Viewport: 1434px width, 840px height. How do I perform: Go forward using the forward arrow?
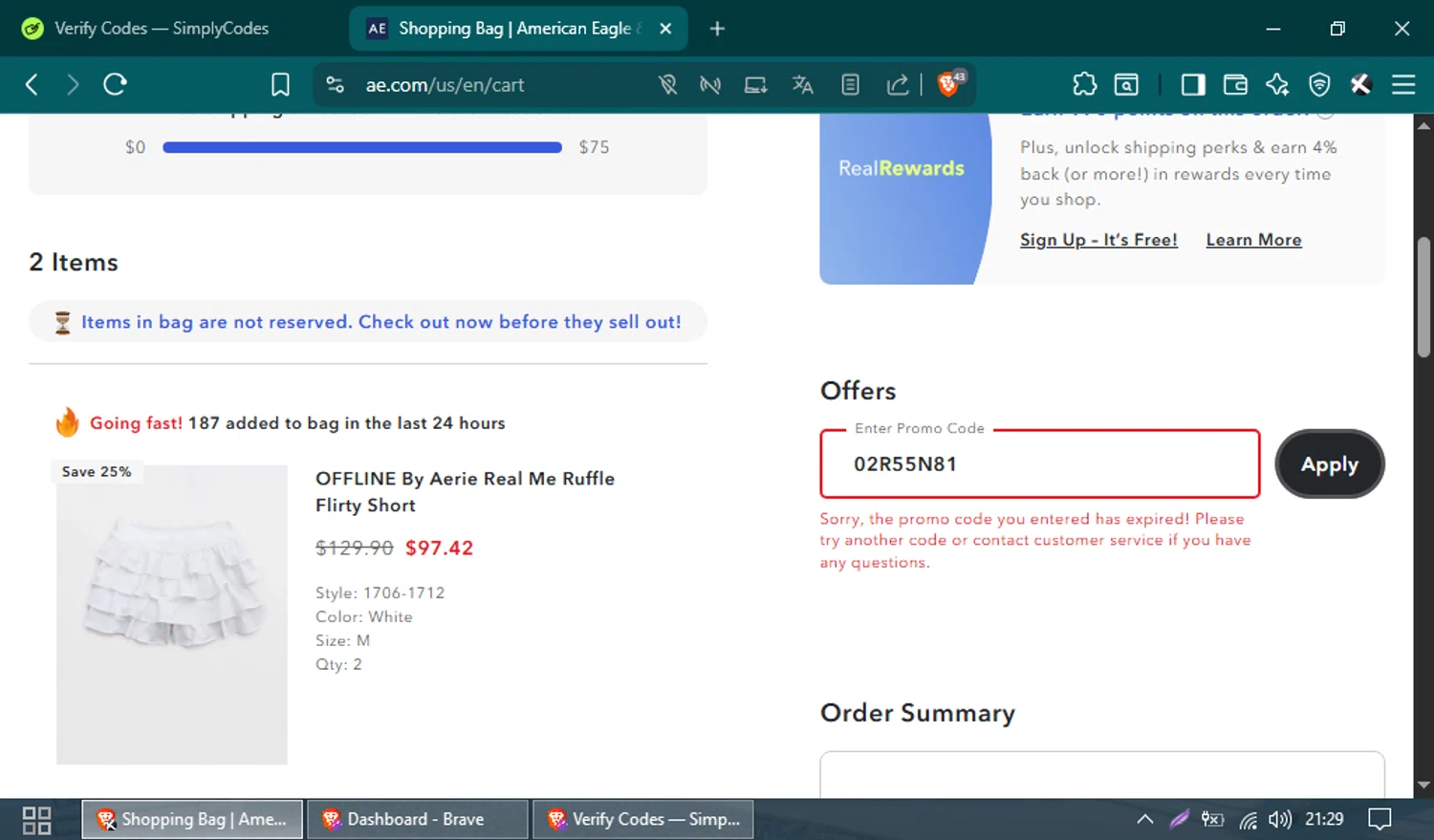point(73,85)
